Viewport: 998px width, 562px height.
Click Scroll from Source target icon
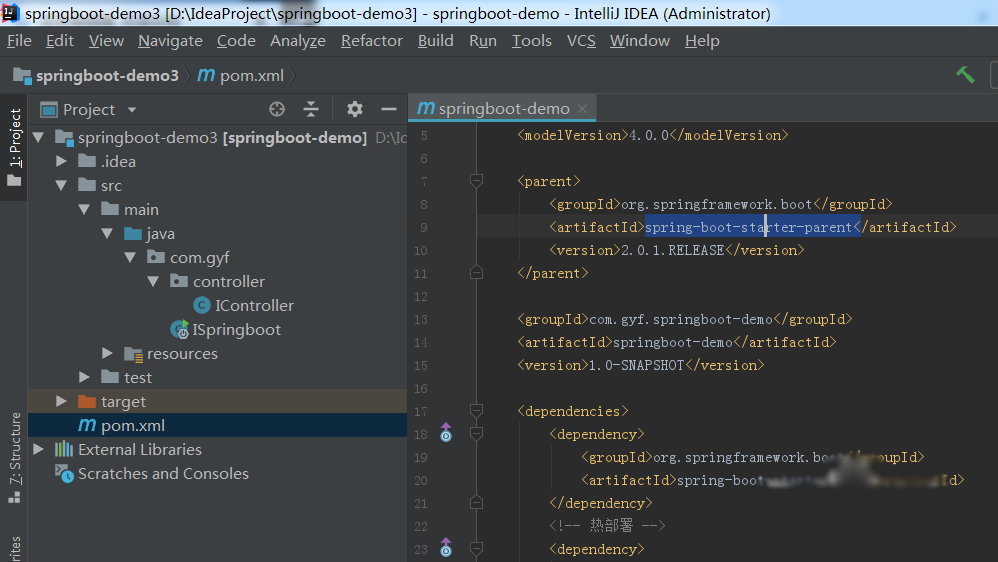(277, 109)
